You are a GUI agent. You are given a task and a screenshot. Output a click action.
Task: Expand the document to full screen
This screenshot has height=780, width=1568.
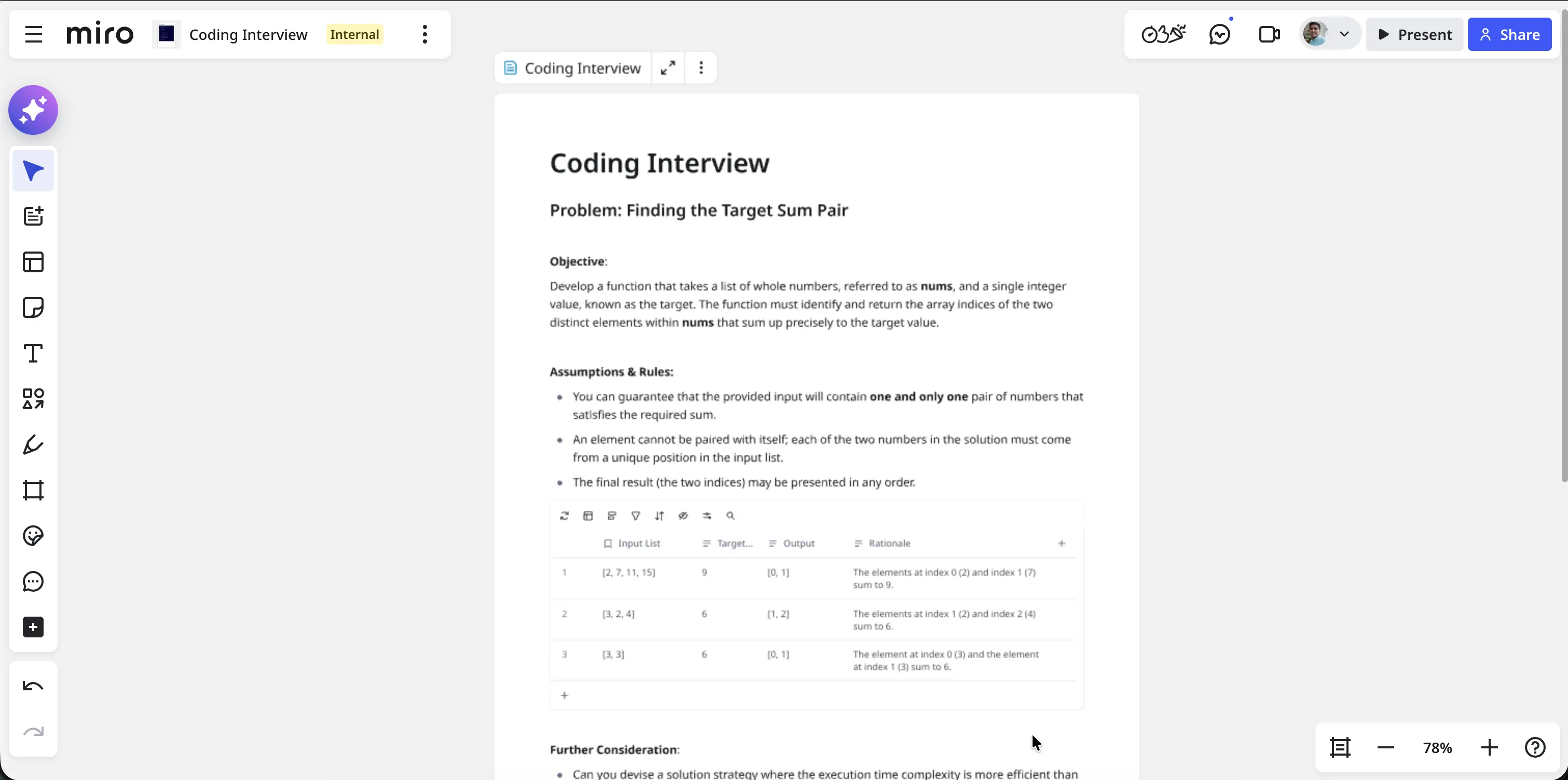click(x=668, y=68)
